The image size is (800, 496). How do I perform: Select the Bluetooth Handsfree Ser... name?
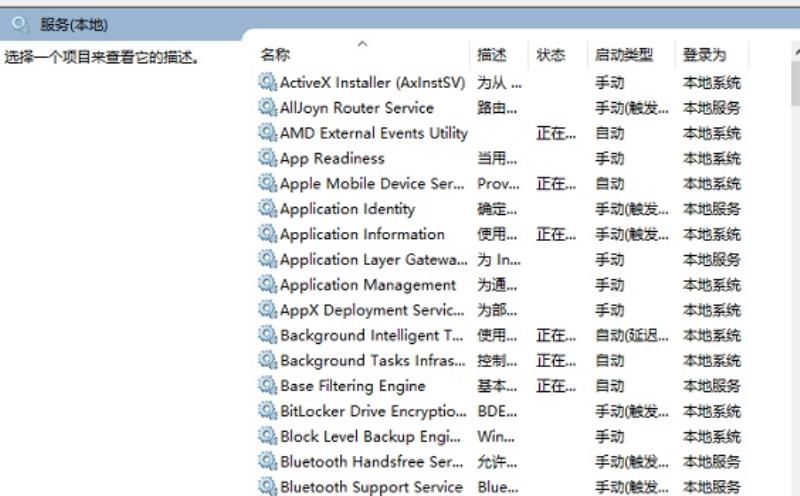click(371, 462)
